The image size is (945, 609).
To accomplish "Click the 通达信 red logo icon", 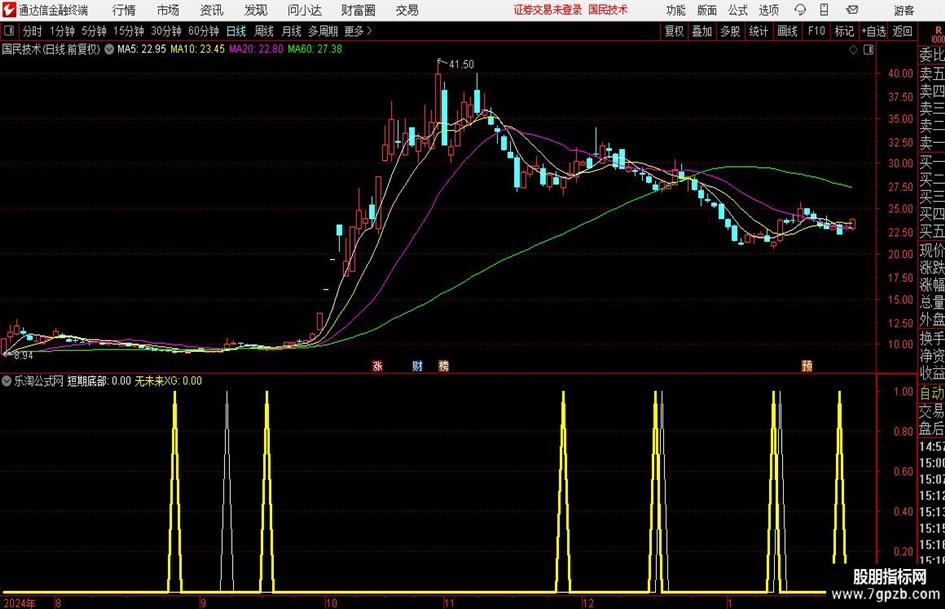I will pyautogui.click(x=9, y=10).
